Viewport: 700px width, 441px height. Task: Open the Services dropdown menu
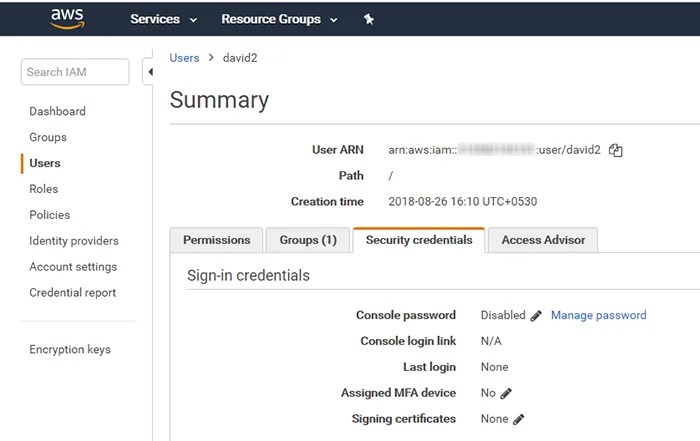[163, 19]
